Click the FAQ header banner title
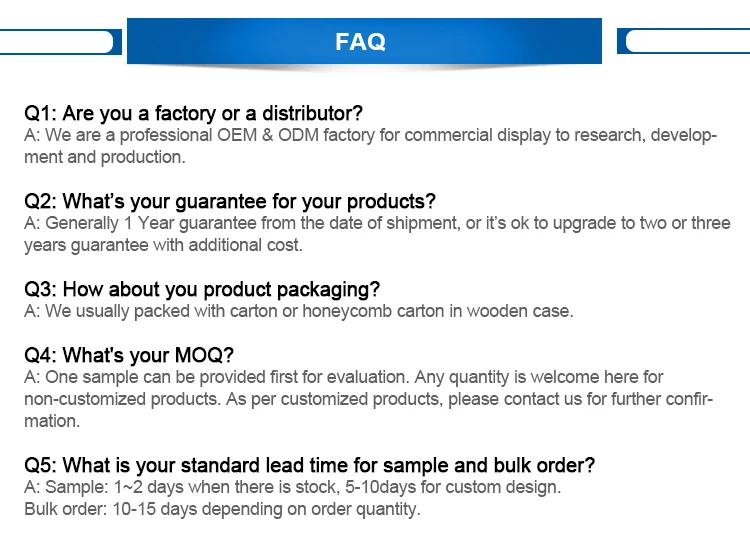This screenshot has width=750, height=542. [361, 41]
